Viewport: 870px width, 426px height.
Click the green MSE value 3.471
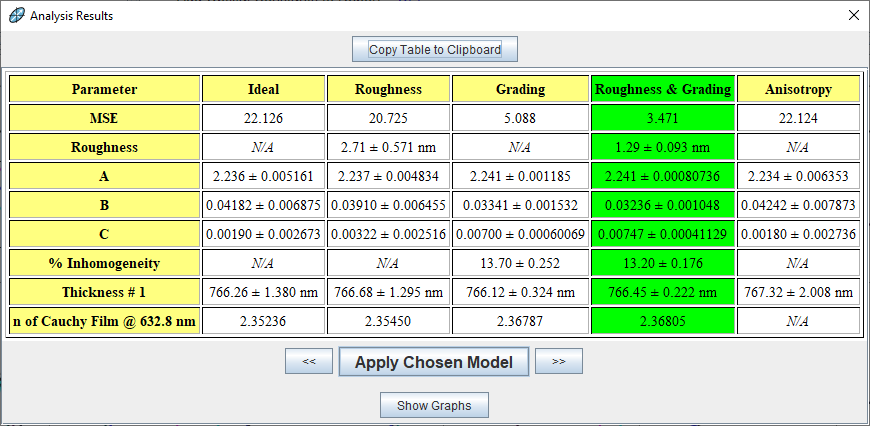[x=663, y=118]
